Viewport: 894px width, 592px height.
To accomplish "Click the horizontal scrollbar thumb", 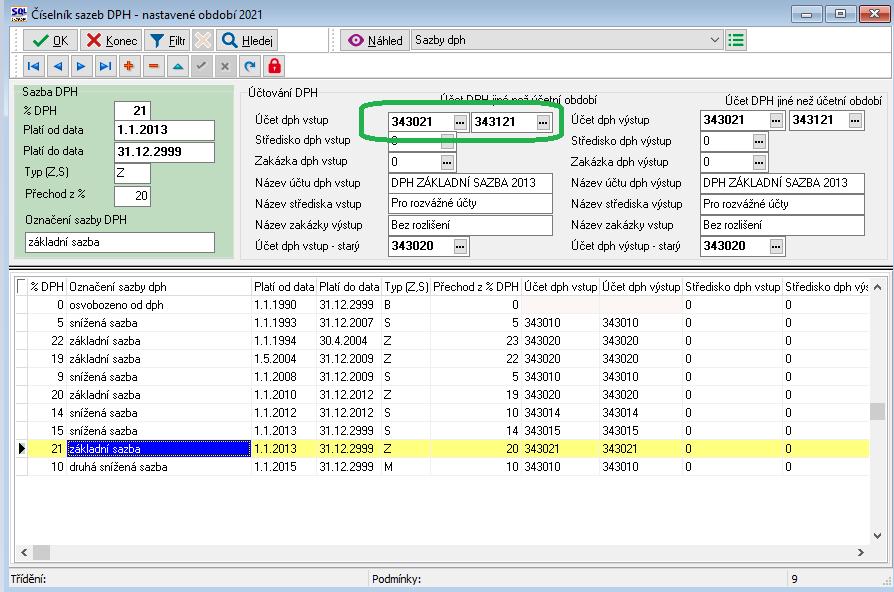I will tap(41, 552).
